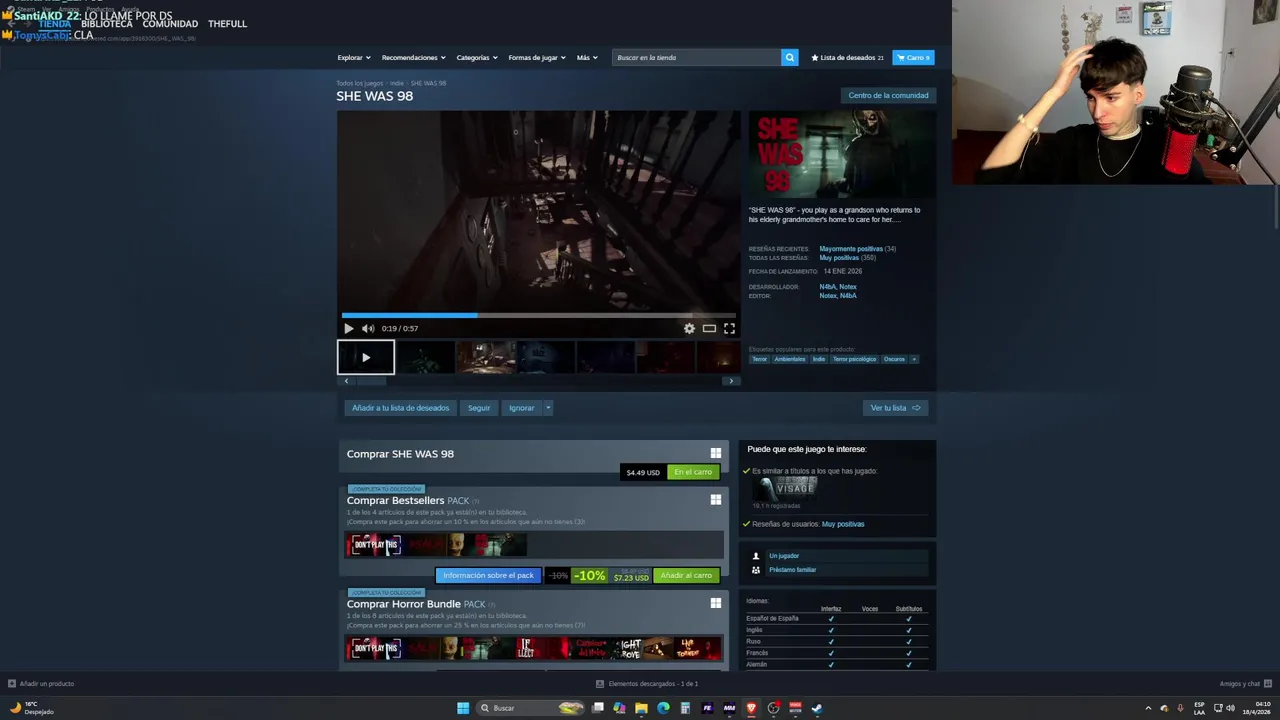Open the Oscuros tag
Image resolution: width=1280 pixels, height=720 pixels.
coord(894,359)
